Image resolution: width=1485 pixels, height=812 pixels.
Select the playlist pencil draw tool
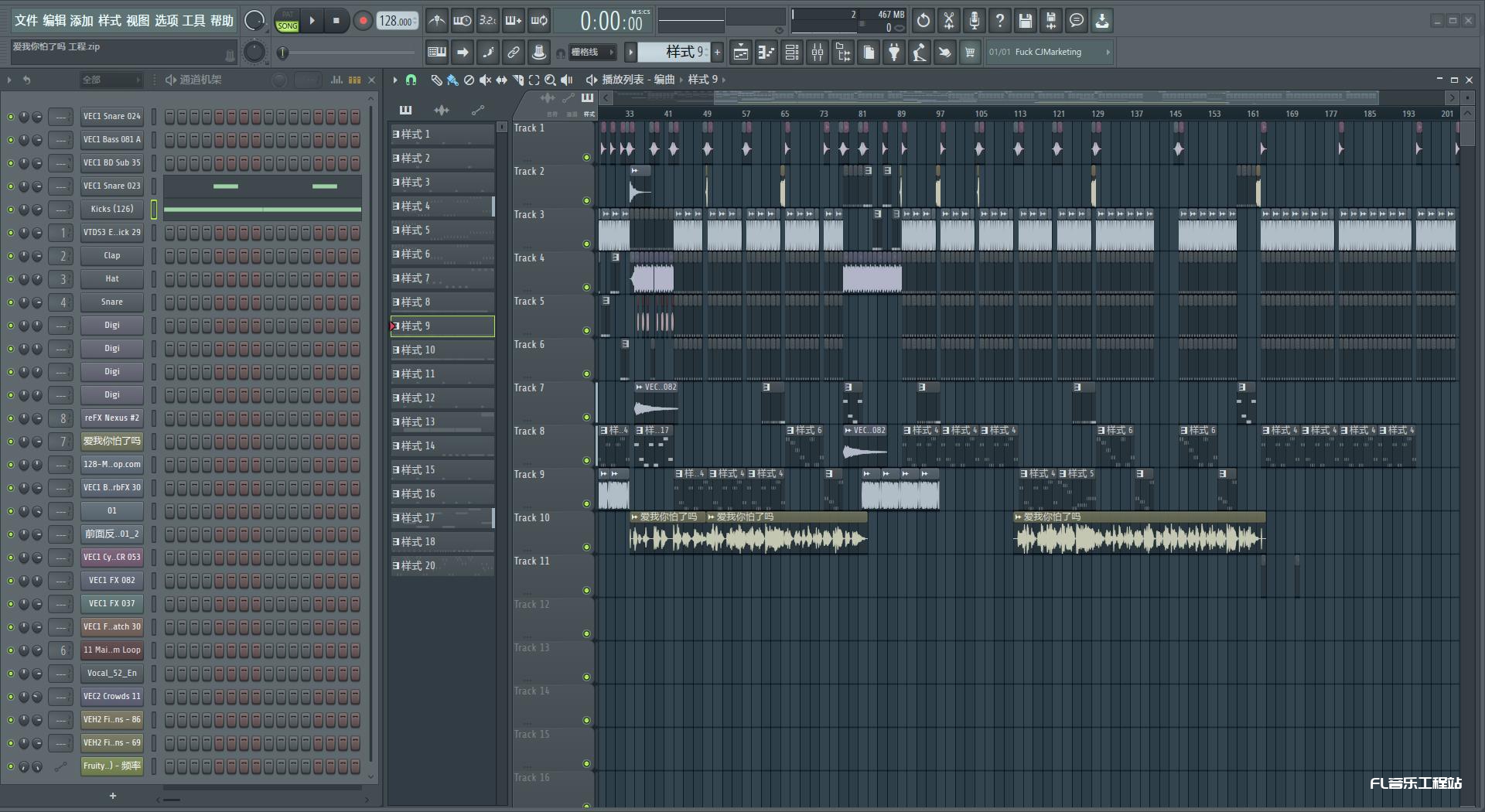click(436, 80)
